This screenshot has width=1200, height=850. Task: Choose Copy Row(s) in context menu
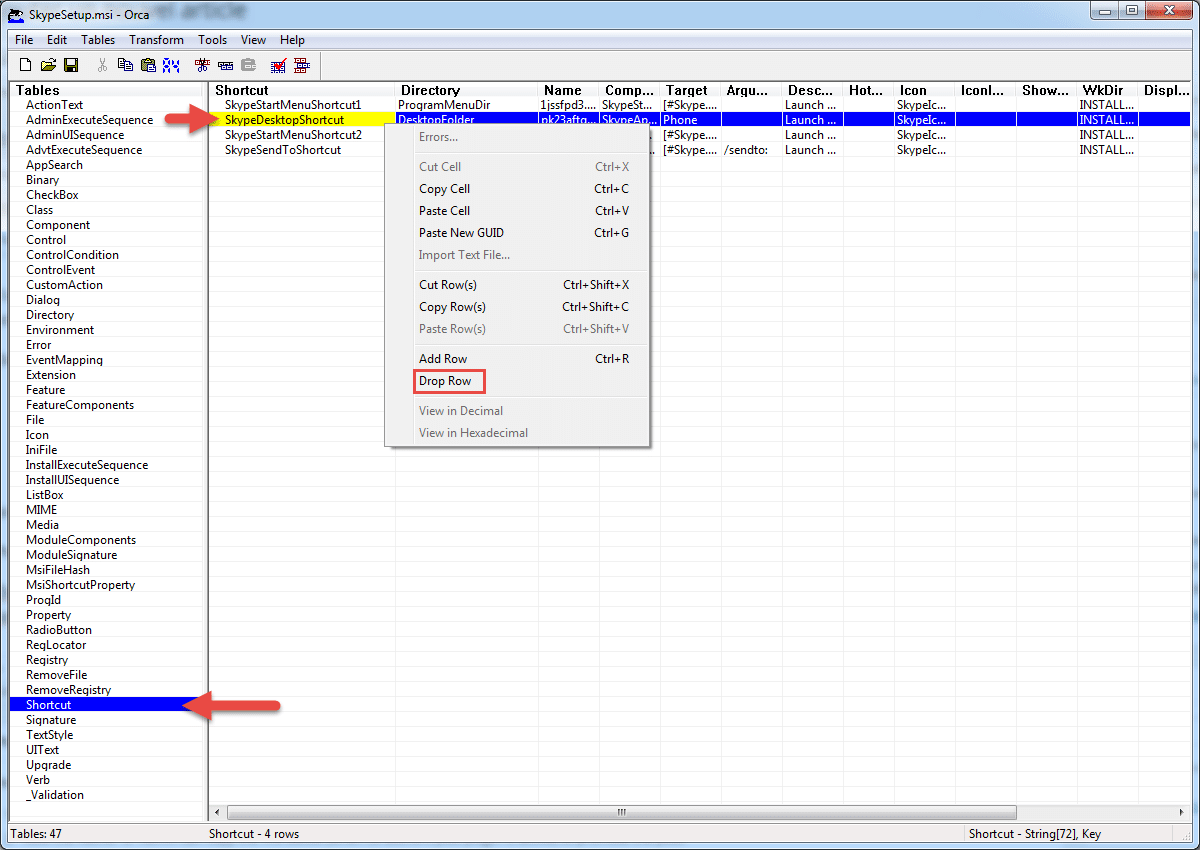452,307
